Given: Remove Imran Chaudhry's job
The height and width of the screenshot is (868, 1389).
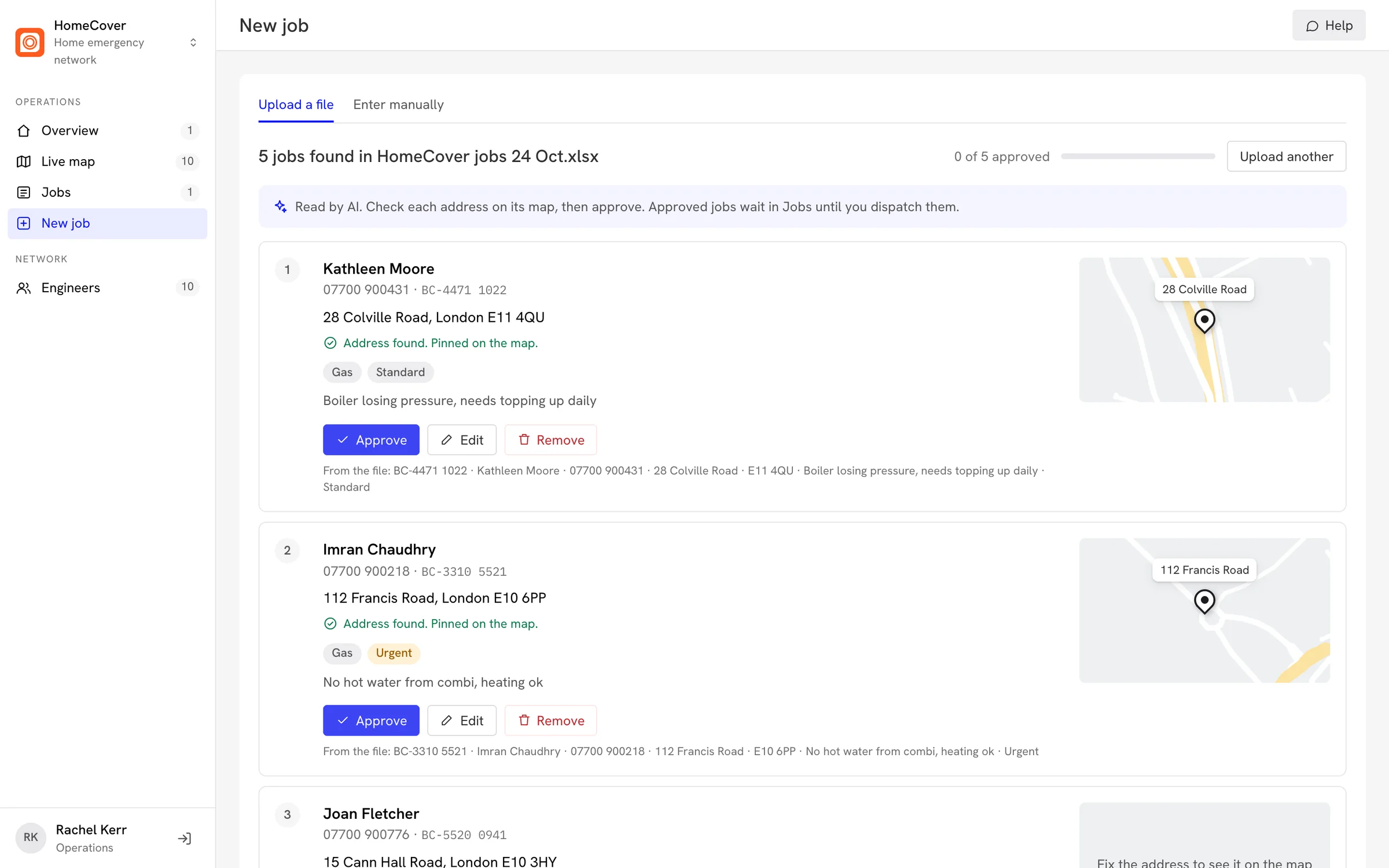Looking at the screenshot, I should 550,720.
